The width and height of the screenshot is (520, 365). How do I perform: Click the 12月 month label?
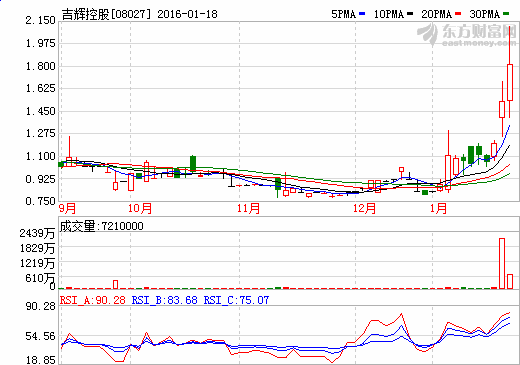coord(364,209)
